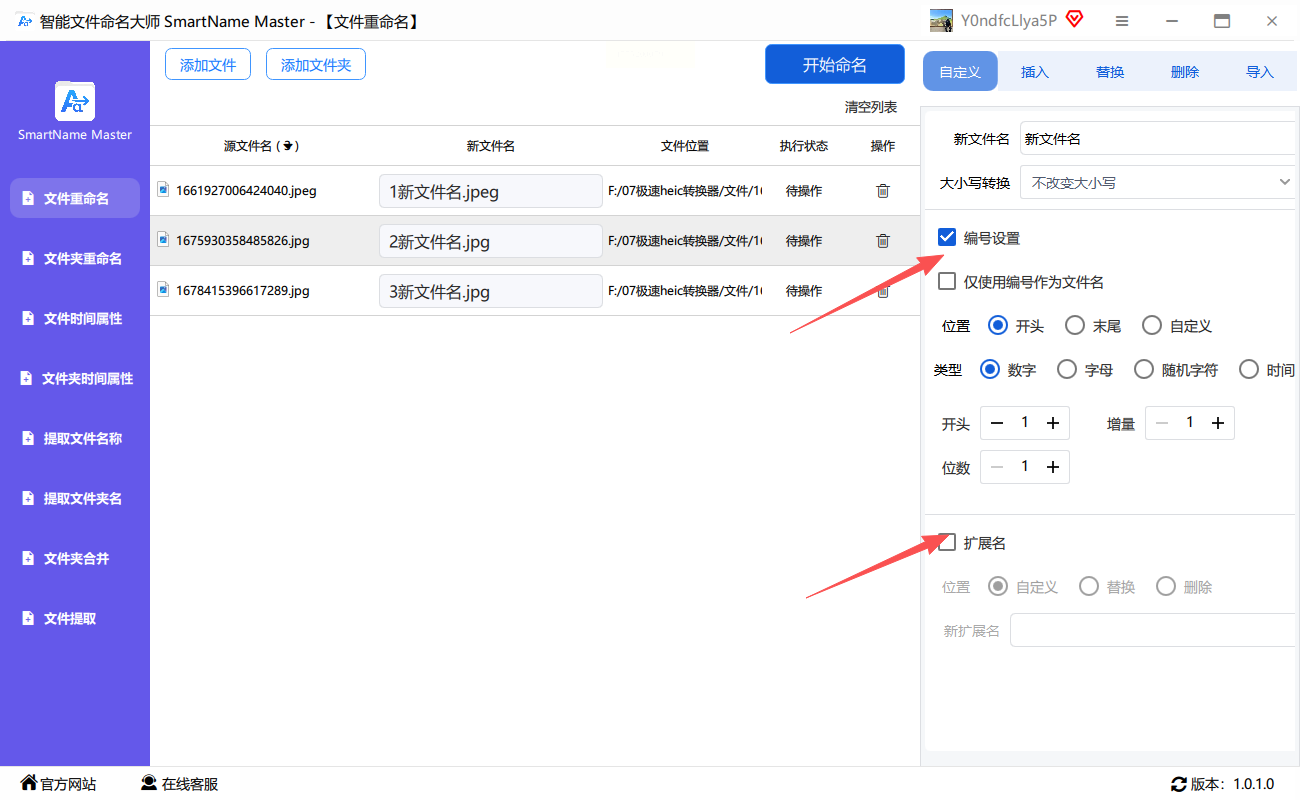
Task: Open the 官方网站 link
Action: (x=59, y=784)
